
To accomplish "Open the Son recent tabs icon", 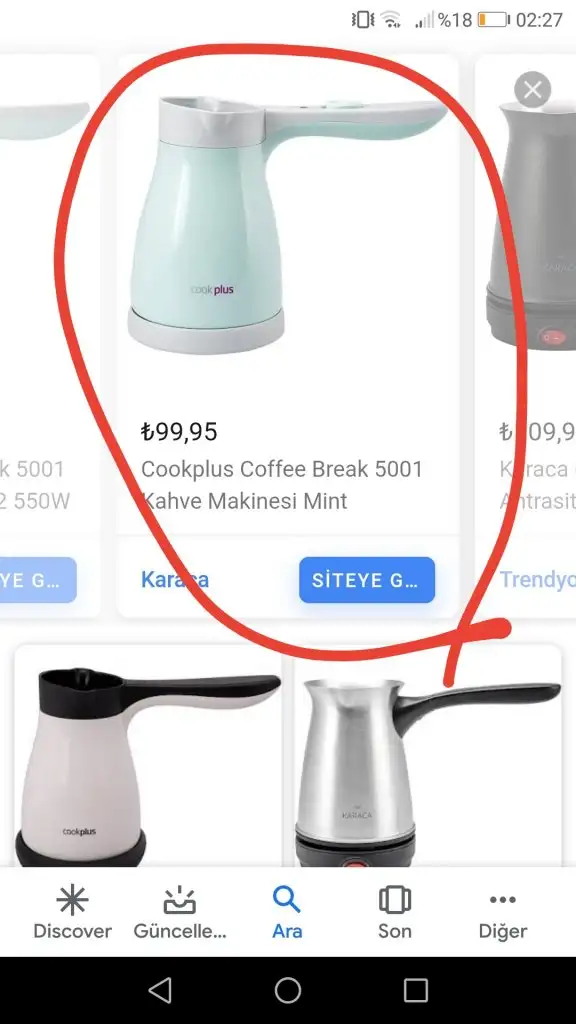I will 394,912.
